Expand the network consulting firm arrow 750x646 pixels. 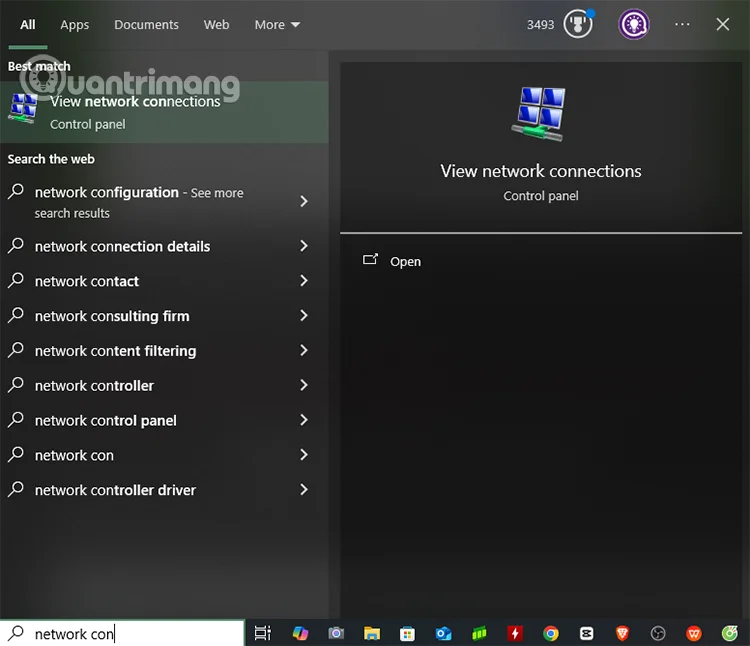(304, 316)
